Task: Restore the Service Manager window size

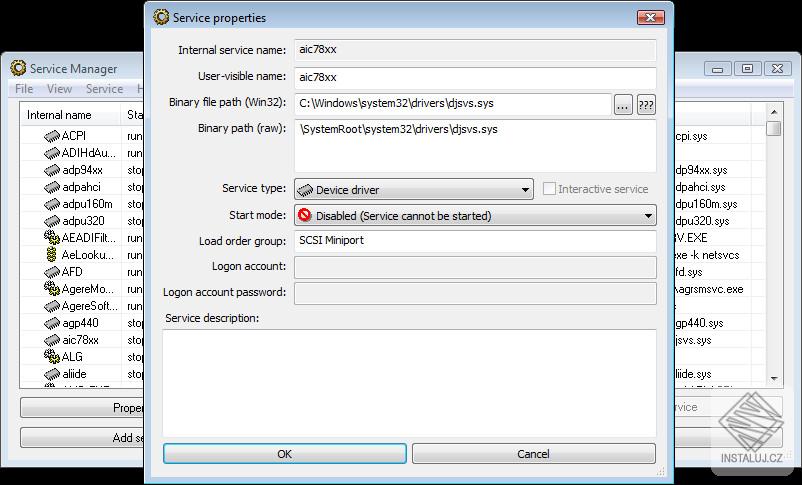Action: (x=748, y=69)
